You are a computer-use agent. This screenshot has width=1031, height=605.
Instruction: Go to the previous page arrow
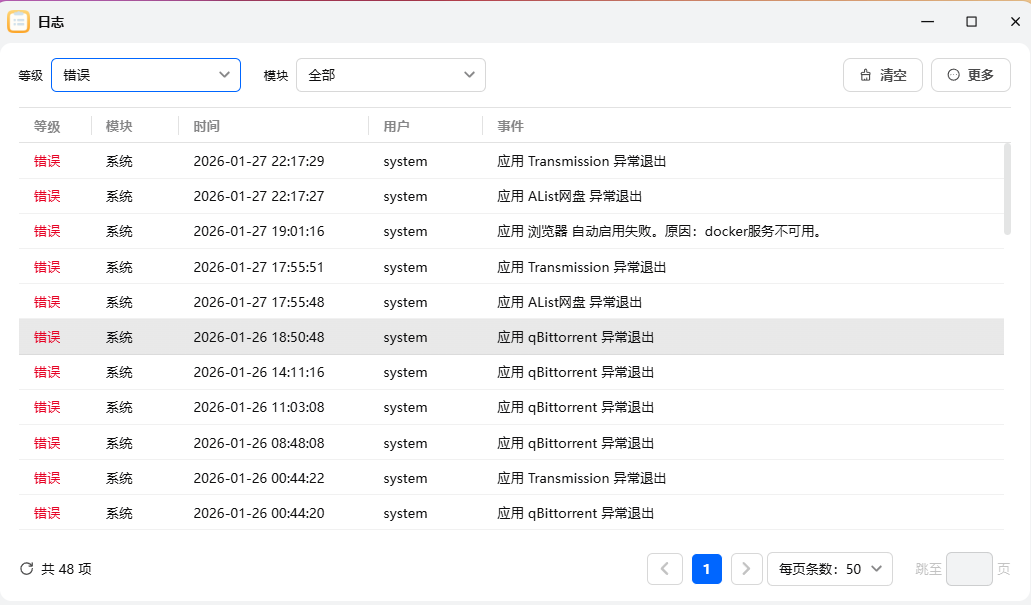coord(665,569)
